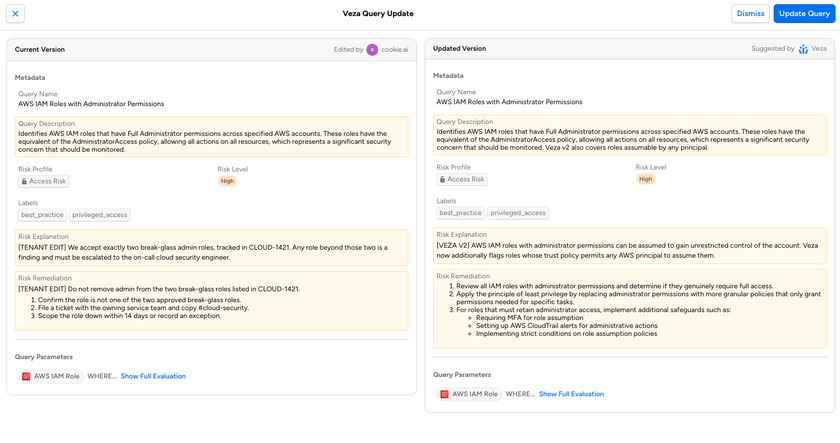
Task: Click 'Review all IAM roles with administrator' step
Action: pyautogui.click(x=614, y=286)
